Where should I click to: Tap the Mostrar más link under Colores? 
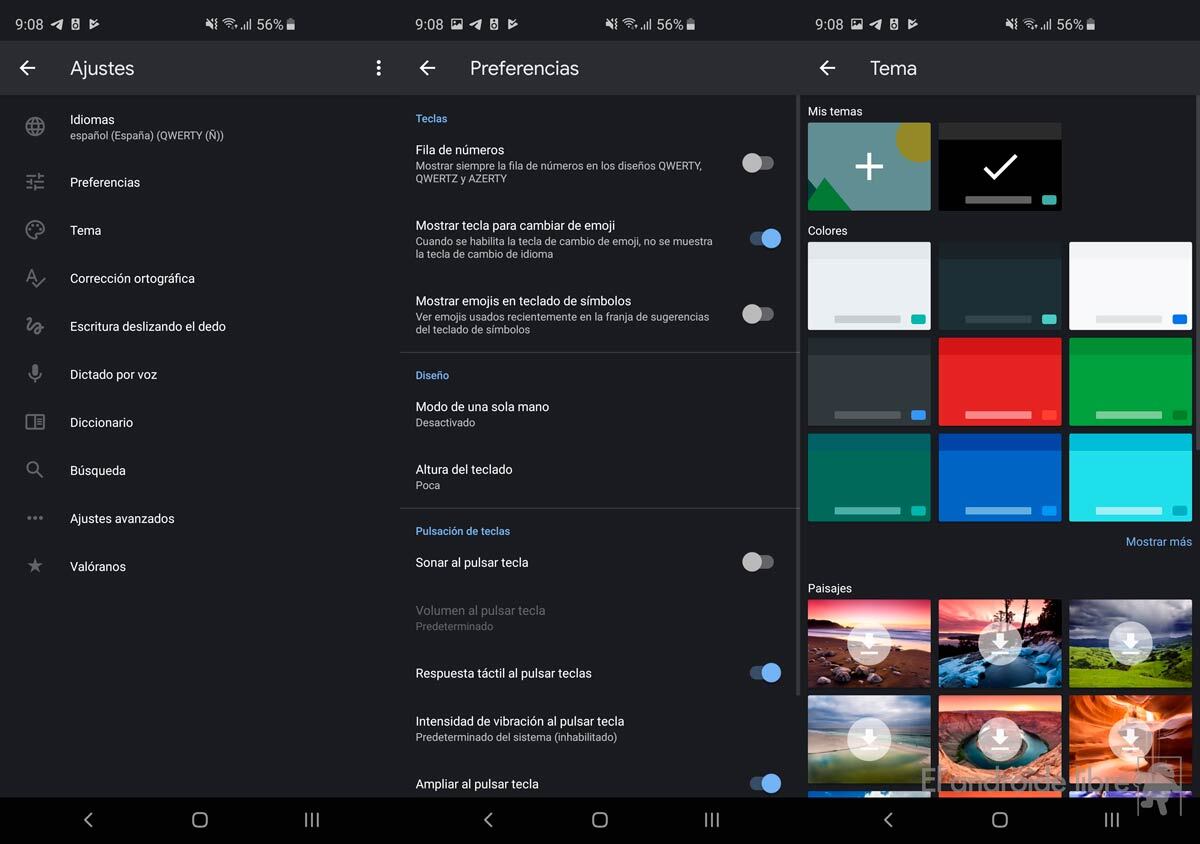pos(1158,542)
